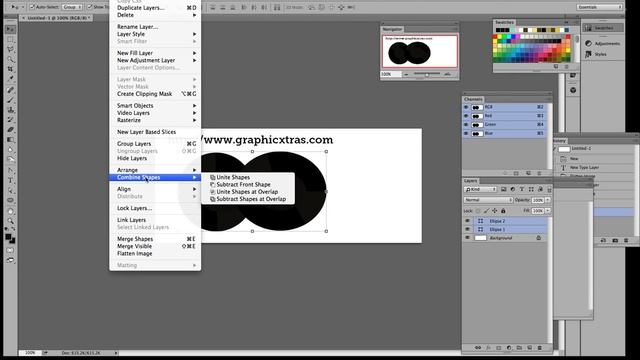Delete state with History panel trash
The width and height of the screenshot is (640, 360).
[x=626, y=240]
